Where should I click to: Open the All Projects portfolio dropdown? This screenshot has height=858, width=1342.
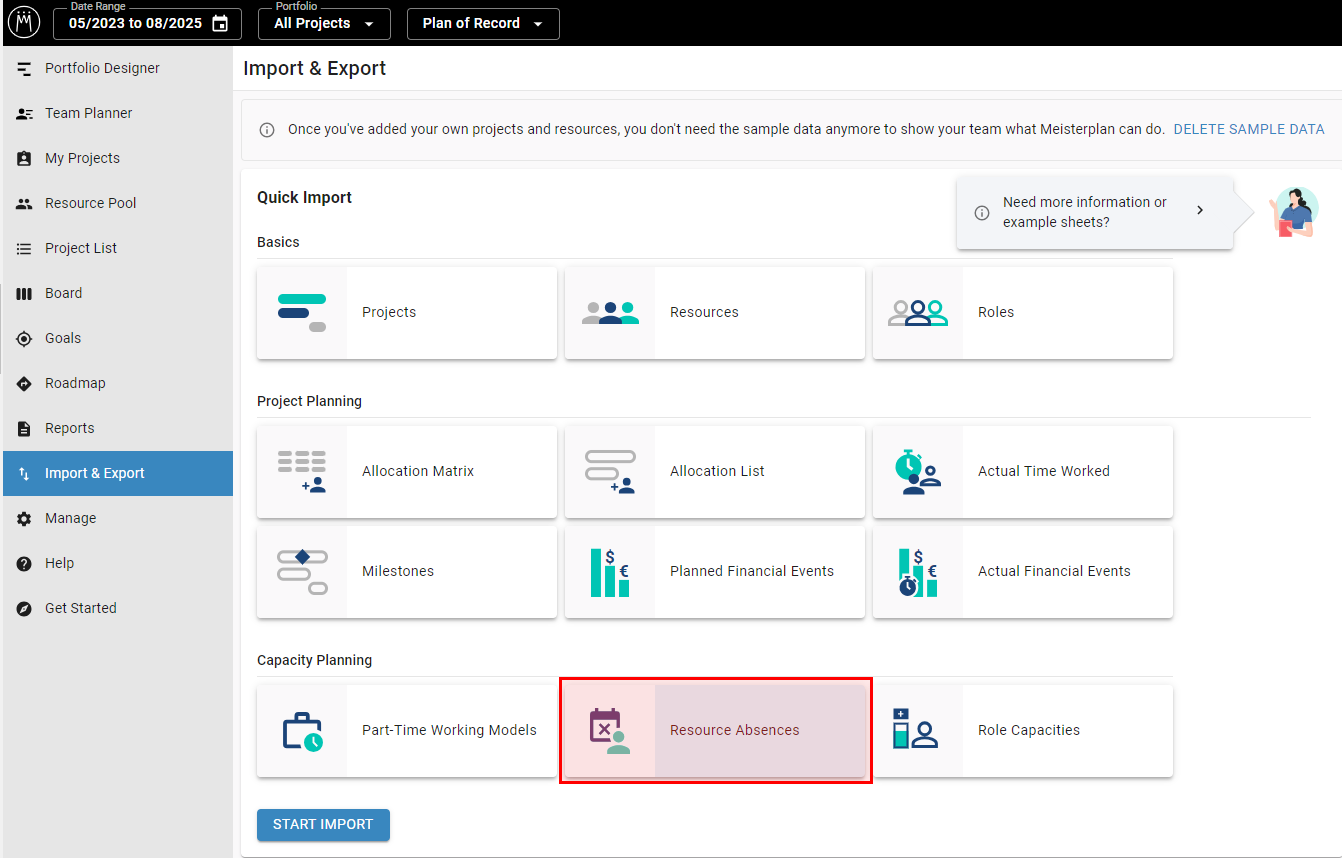pos(324,23)
